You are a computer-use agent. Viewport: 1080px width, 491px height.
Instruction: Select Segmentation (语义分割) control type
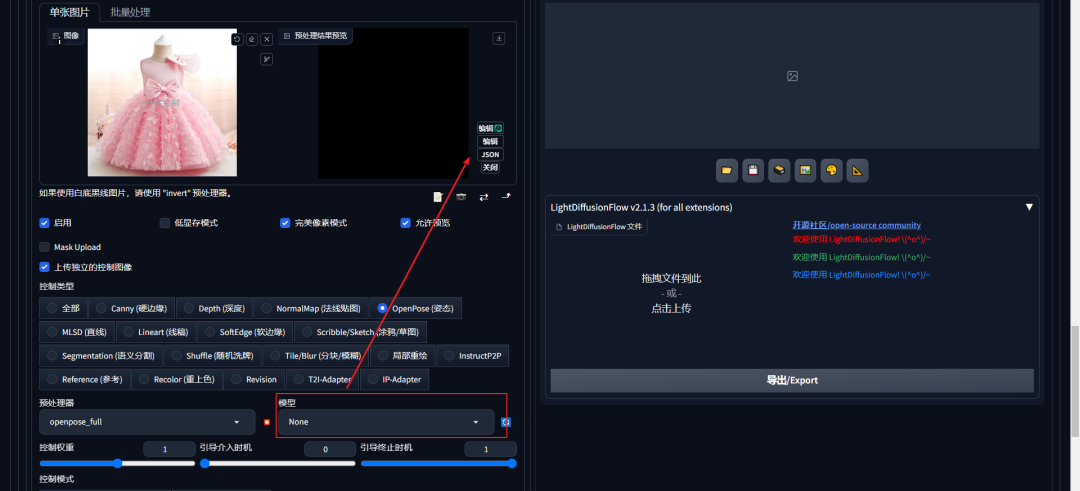tap(101, 356)
